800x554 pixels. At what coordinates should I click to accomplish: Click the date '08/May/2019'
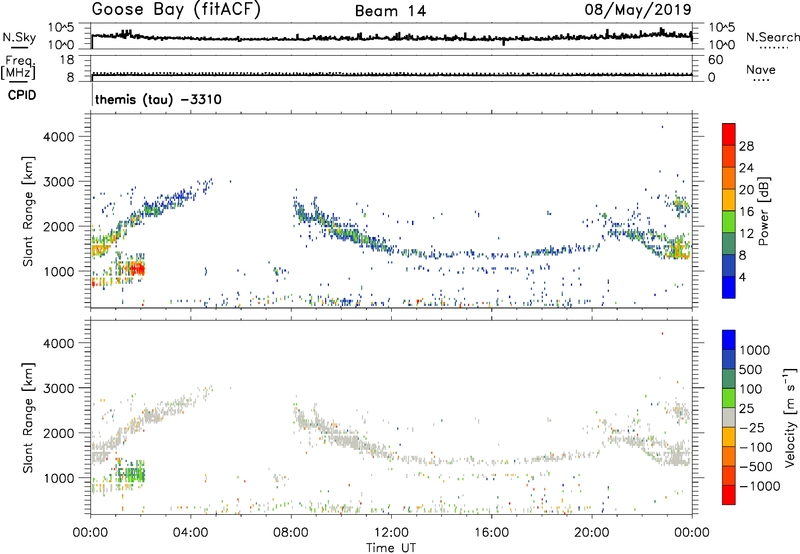(638, 9)
